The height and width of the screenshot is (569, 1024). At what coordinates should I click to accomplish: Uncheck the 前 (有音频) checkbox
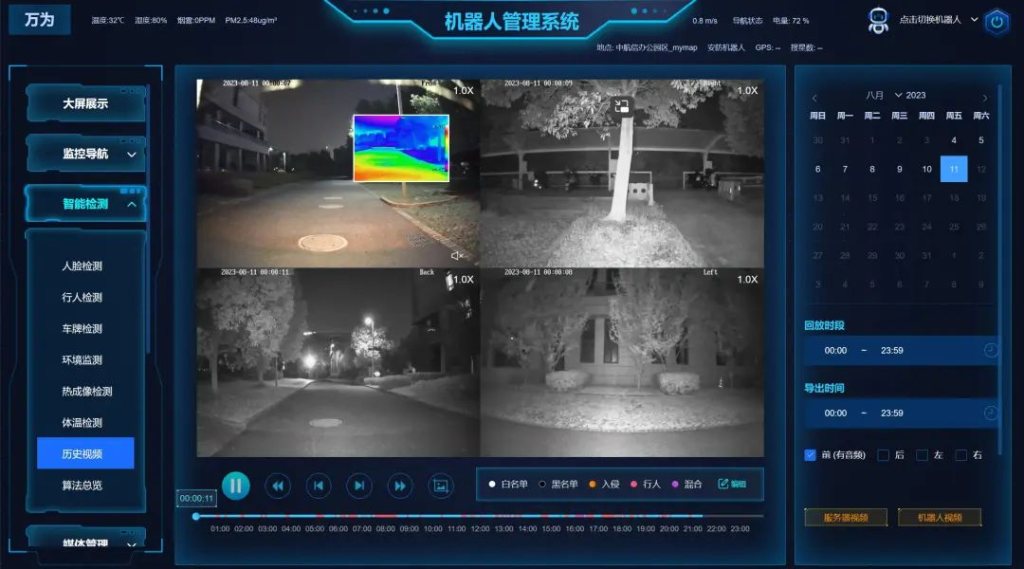click(810, 455)
